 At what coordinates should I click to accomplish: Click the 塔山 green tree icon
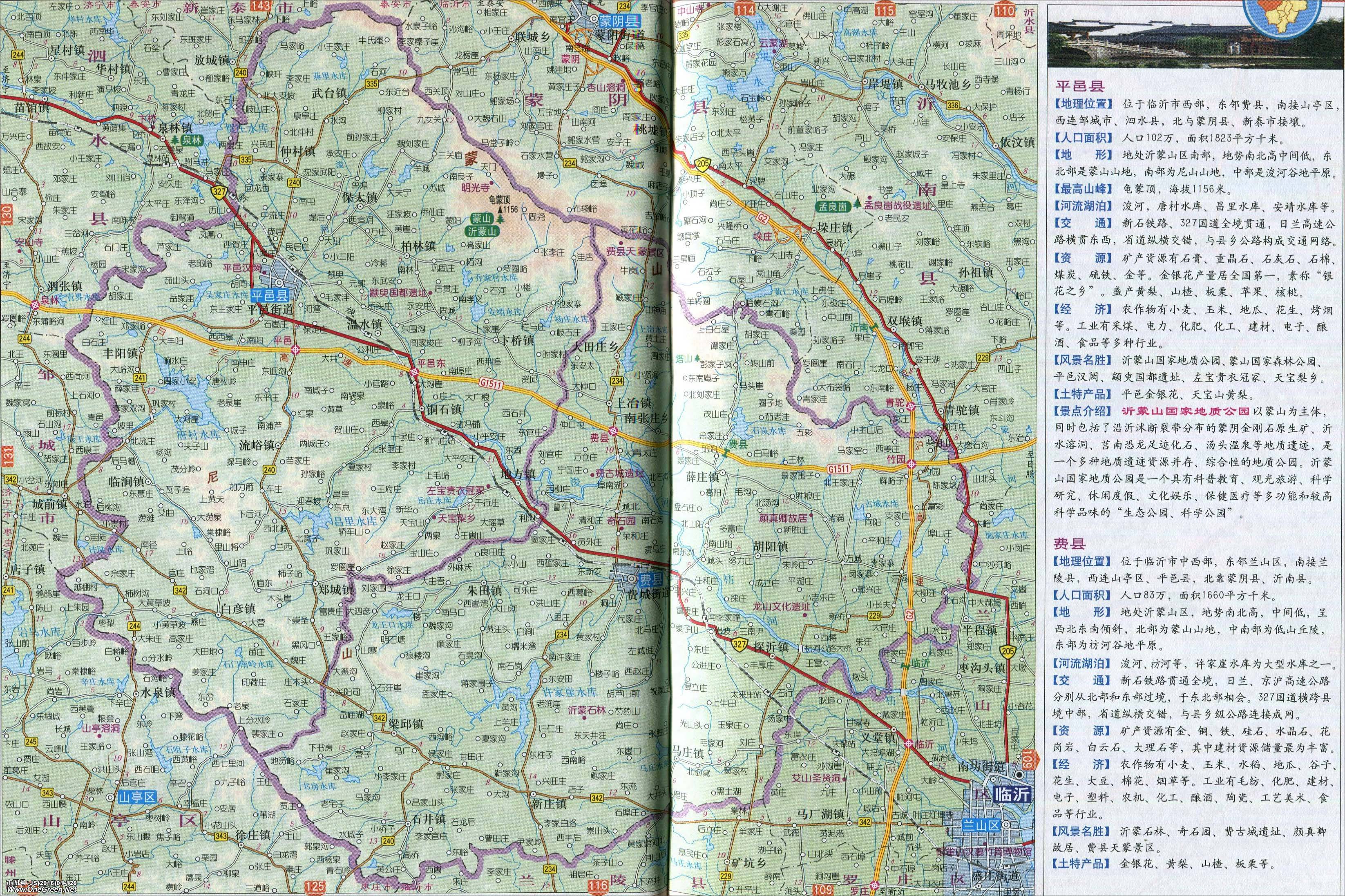coord(697,358)
